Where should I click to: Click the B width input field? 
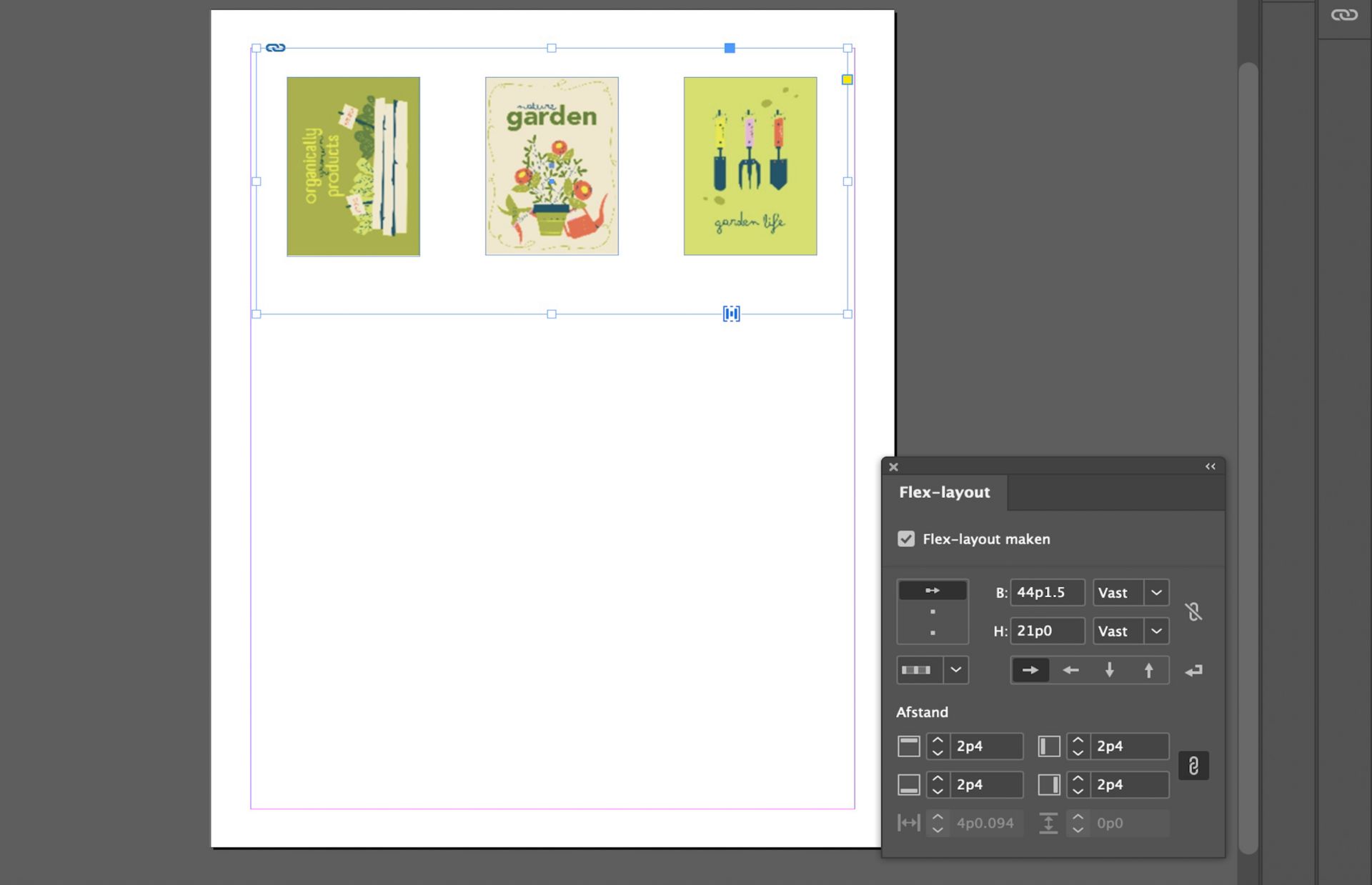[1046, 592]
